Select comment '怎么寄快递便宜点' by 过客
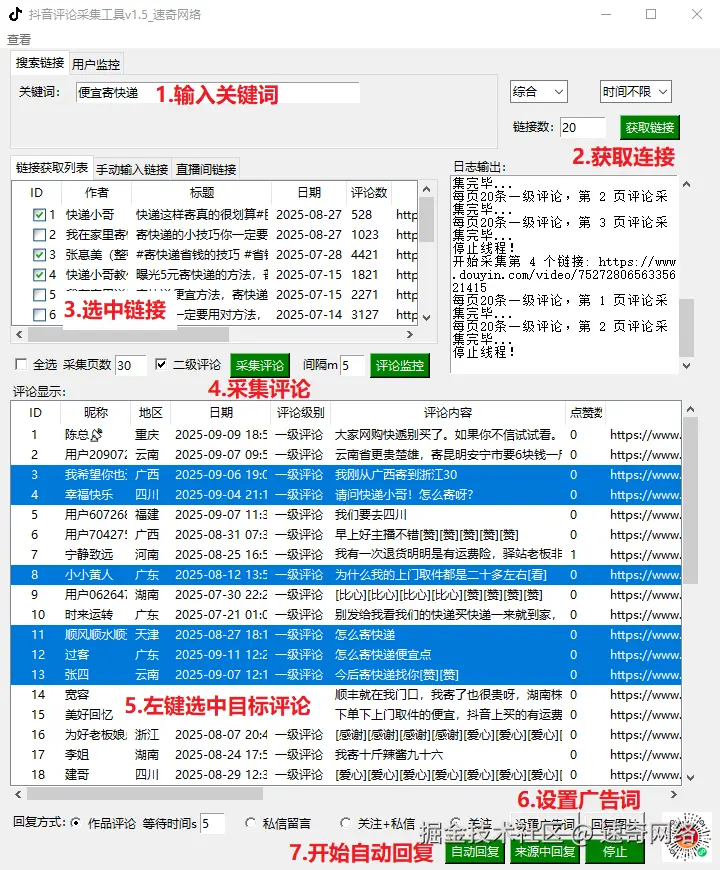 coord(346,654)
